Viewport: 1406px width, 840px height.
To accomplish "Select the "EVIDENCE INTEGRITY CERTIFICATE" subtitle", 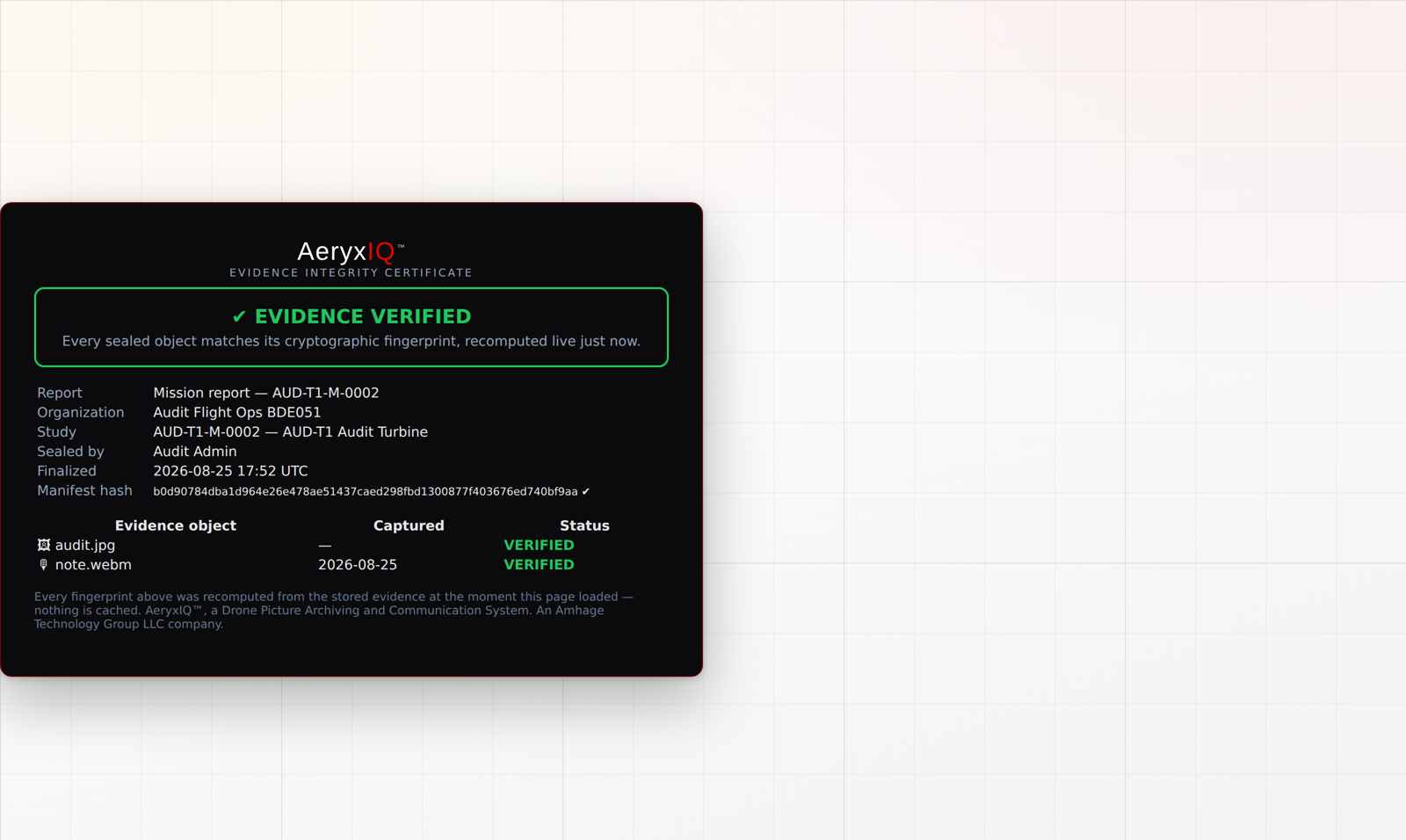I will click(x=351, y=273).
